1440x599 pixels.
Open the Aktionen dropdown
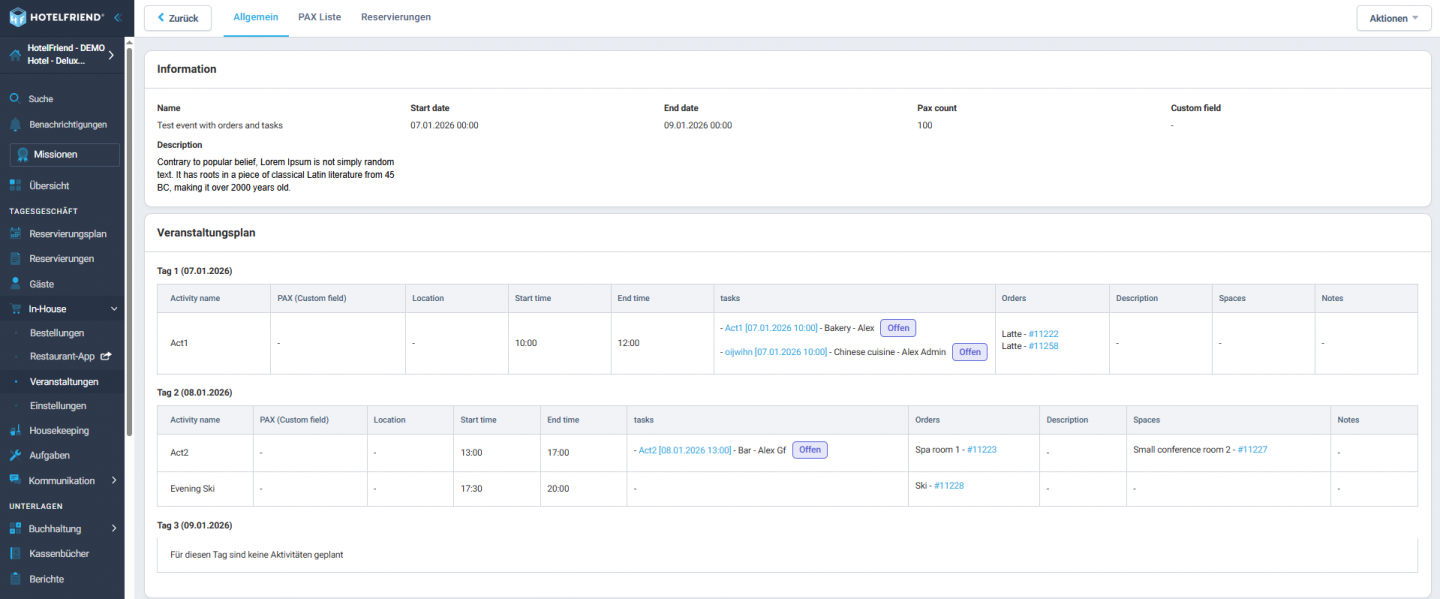pyautogui.click(x=1393, y=18)
